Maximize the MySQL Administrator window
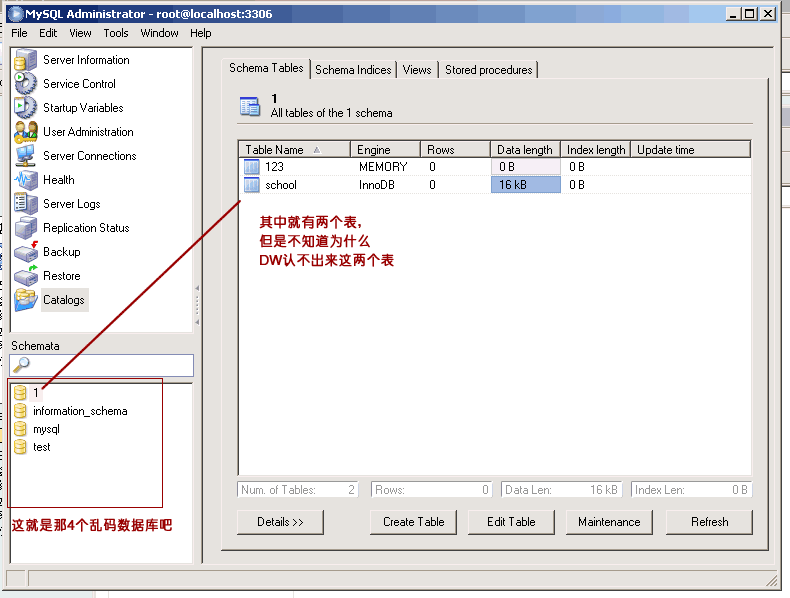This screenshot has height=598, width=790. (x=750, y=14)
